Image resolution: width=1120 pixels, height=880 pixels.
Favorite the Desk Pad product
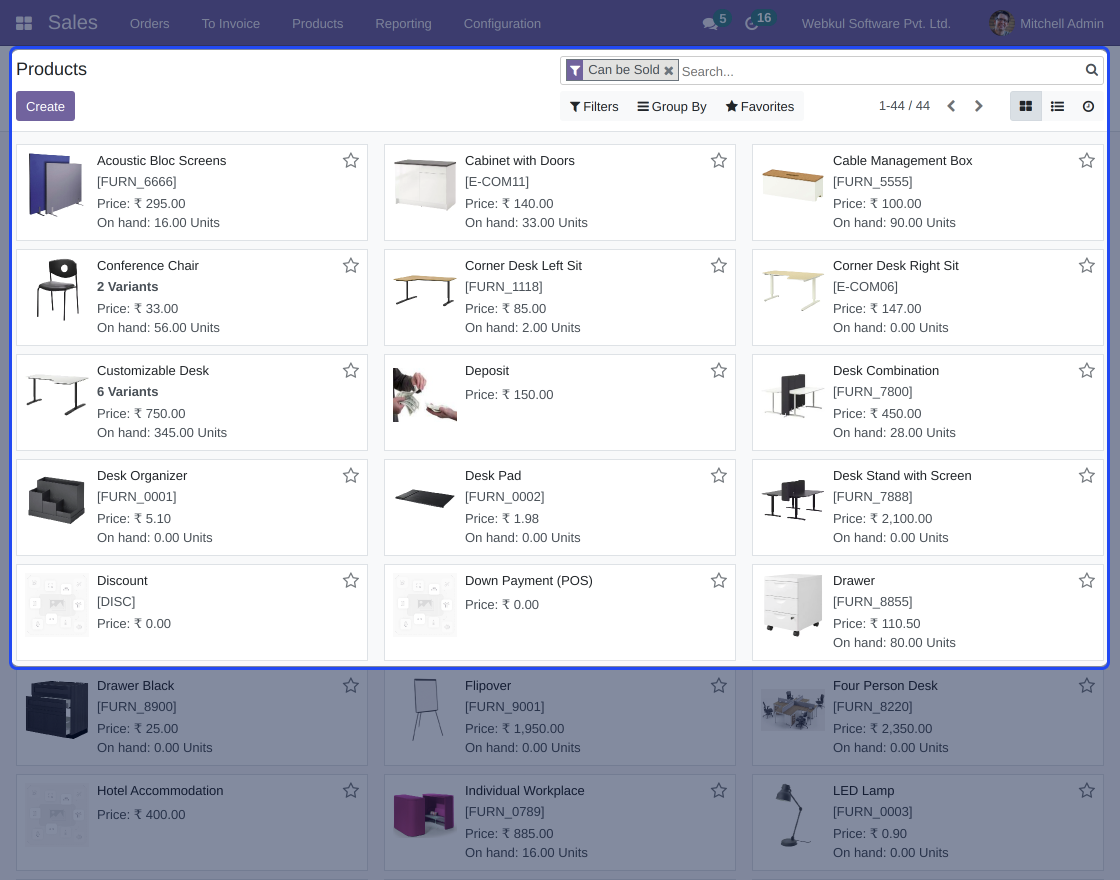click(x=719, y=476)
